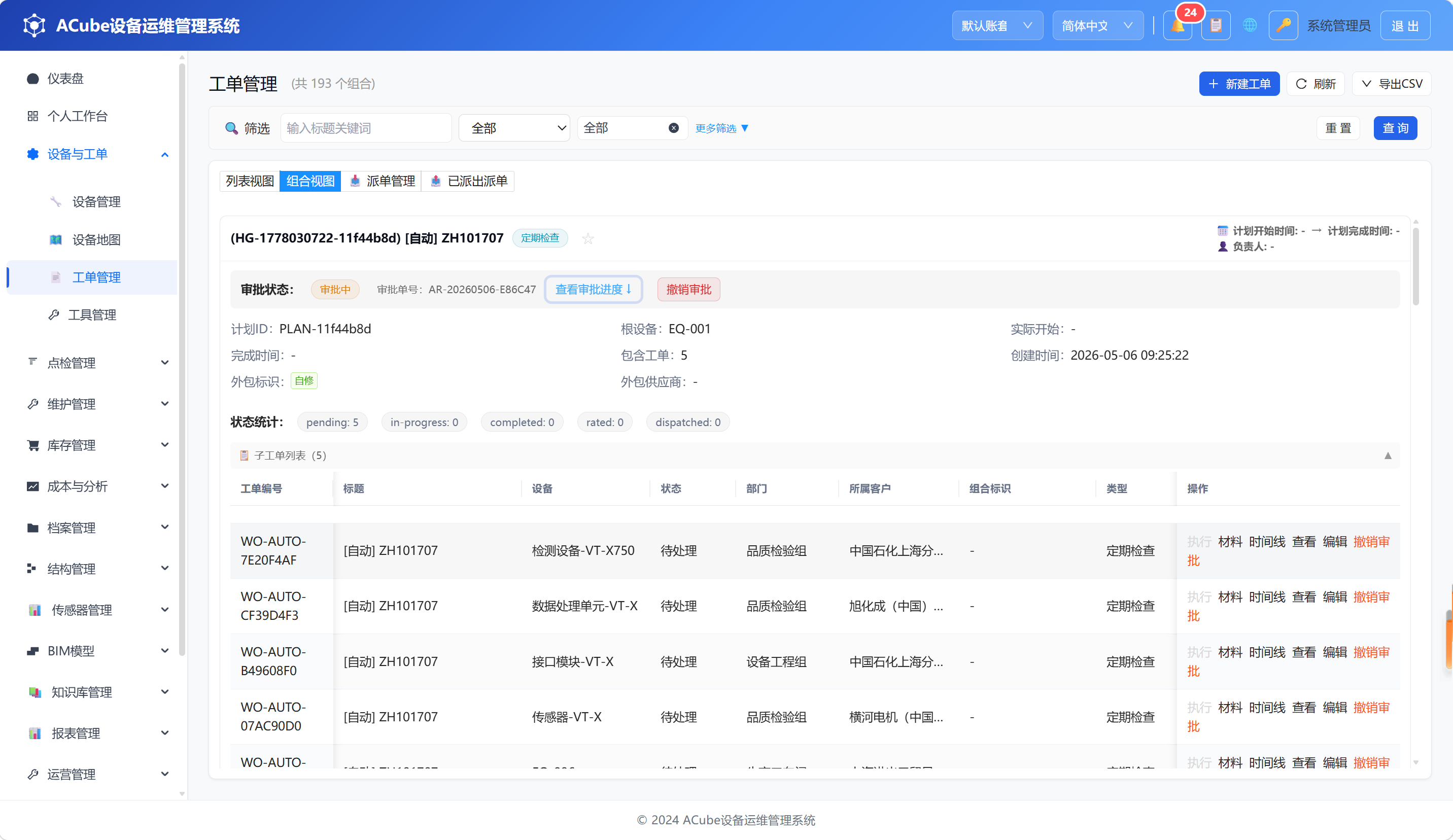
Task: Collapse the 子工单列表 section triangle
Action: [1387, 456]
